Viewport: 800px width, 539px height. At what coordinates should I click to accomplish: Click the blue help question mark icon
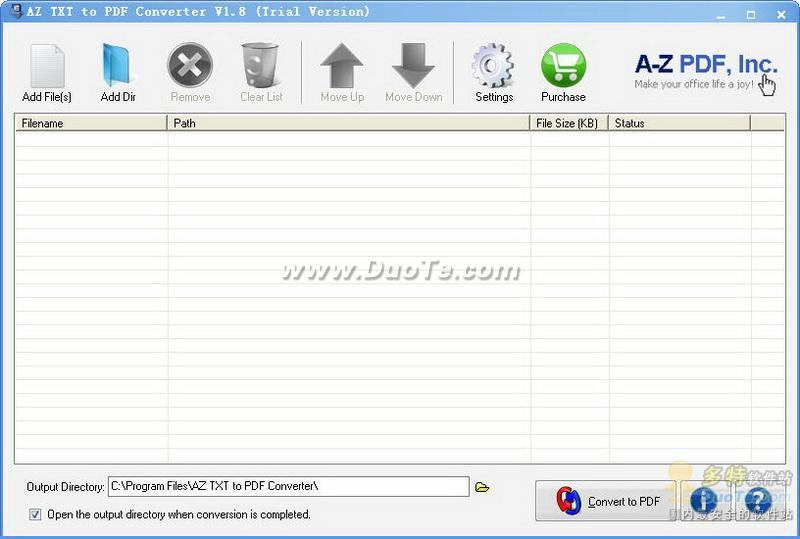[758, 500]
